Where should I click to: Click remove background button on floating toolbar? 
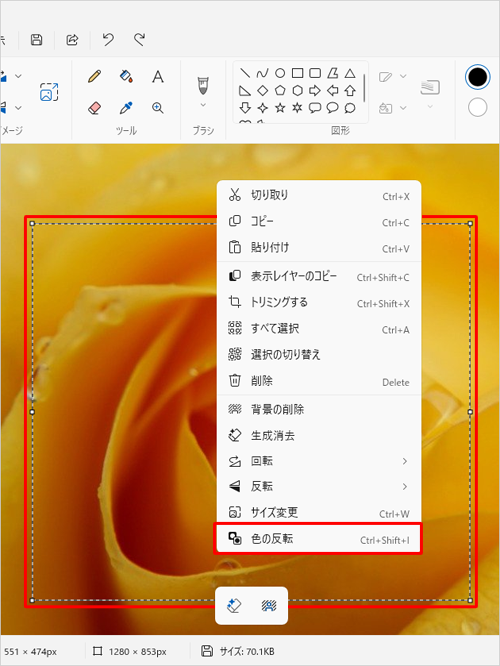[x=269, y=606]
